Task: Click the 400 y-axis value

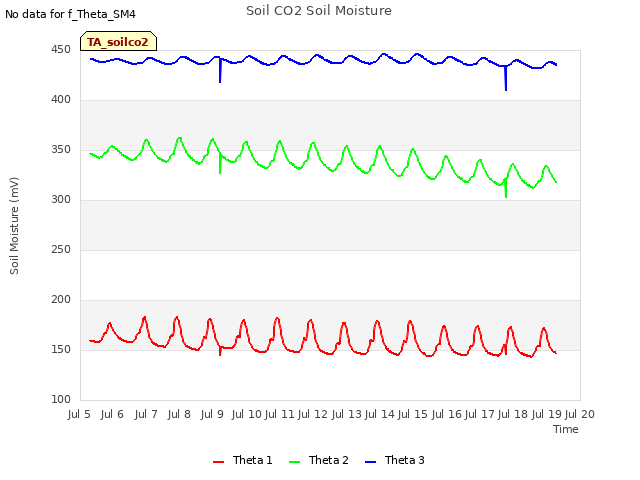Action: (61, 100)
